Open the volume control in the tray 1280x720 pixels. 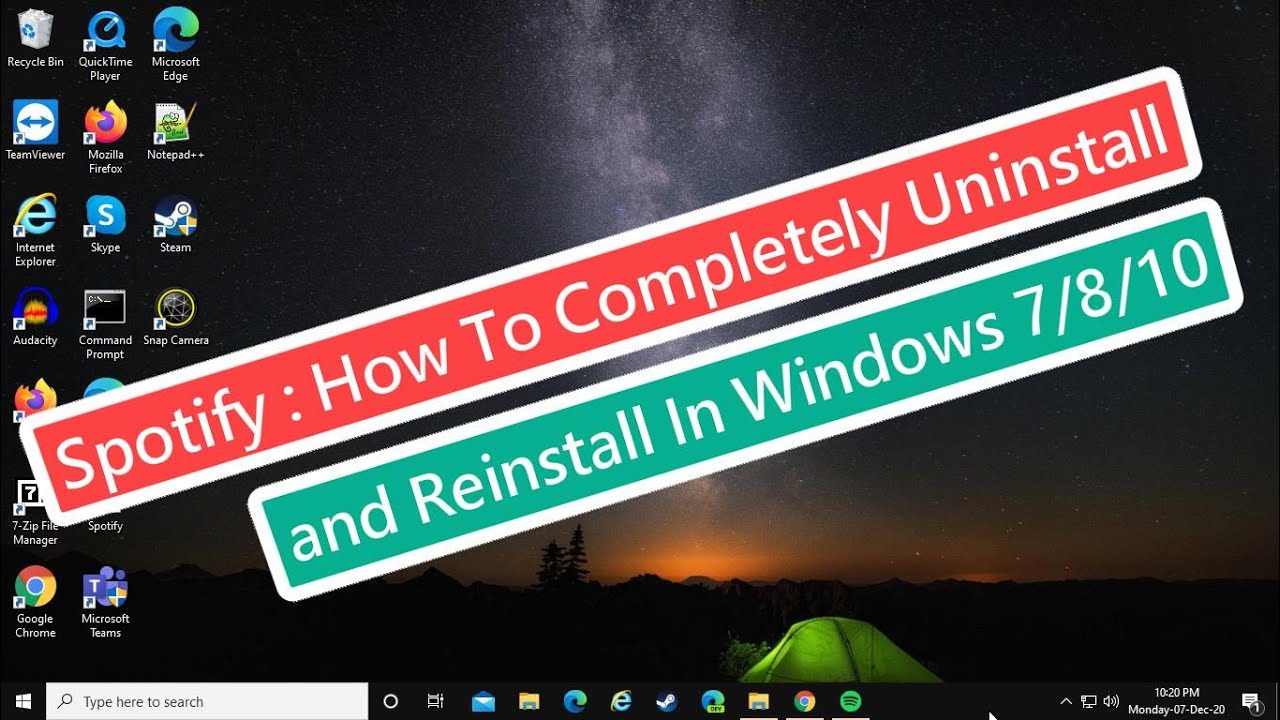point(1111,701)
